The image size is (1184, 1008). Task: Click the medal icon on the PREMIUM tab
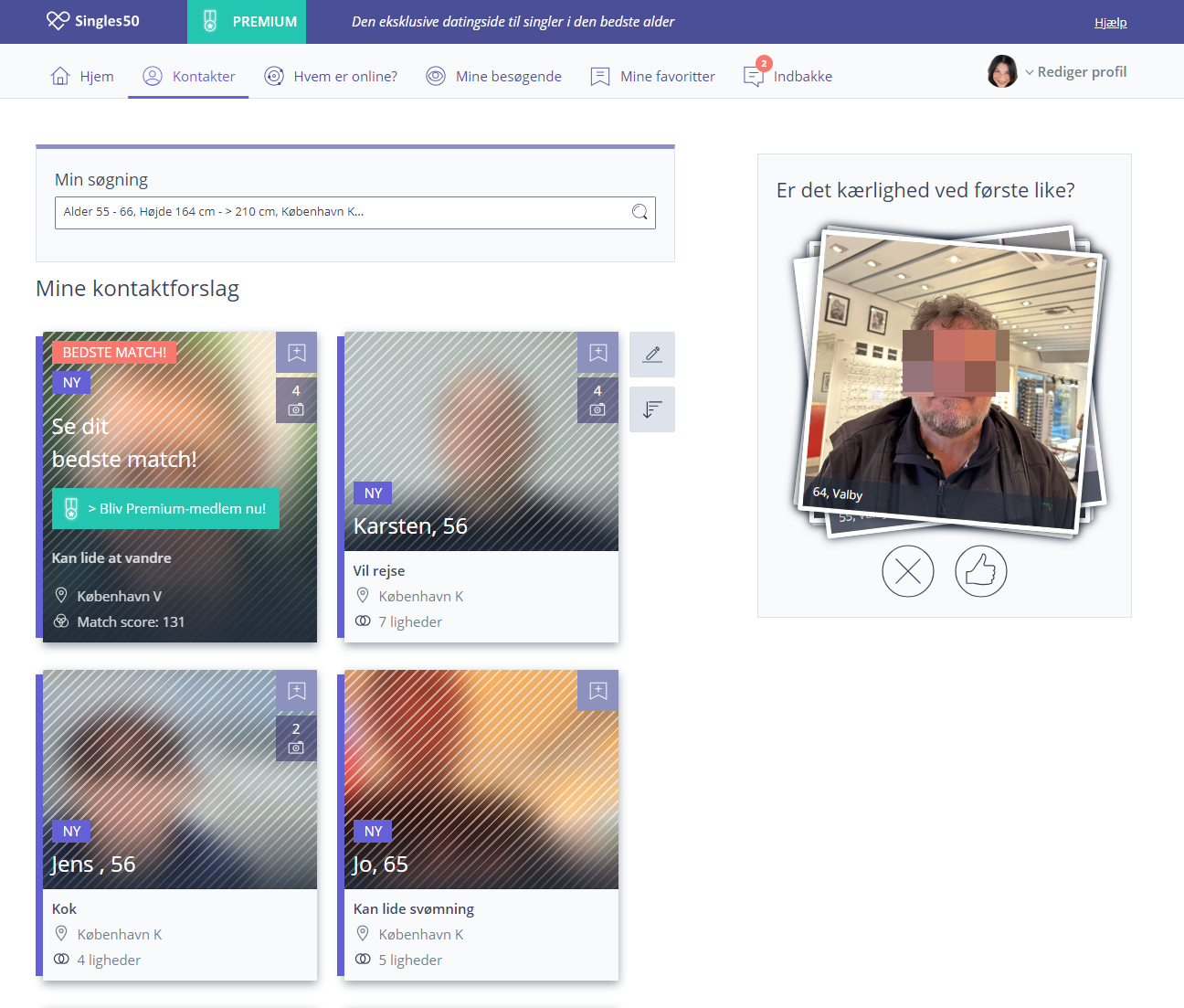[210, 21]
